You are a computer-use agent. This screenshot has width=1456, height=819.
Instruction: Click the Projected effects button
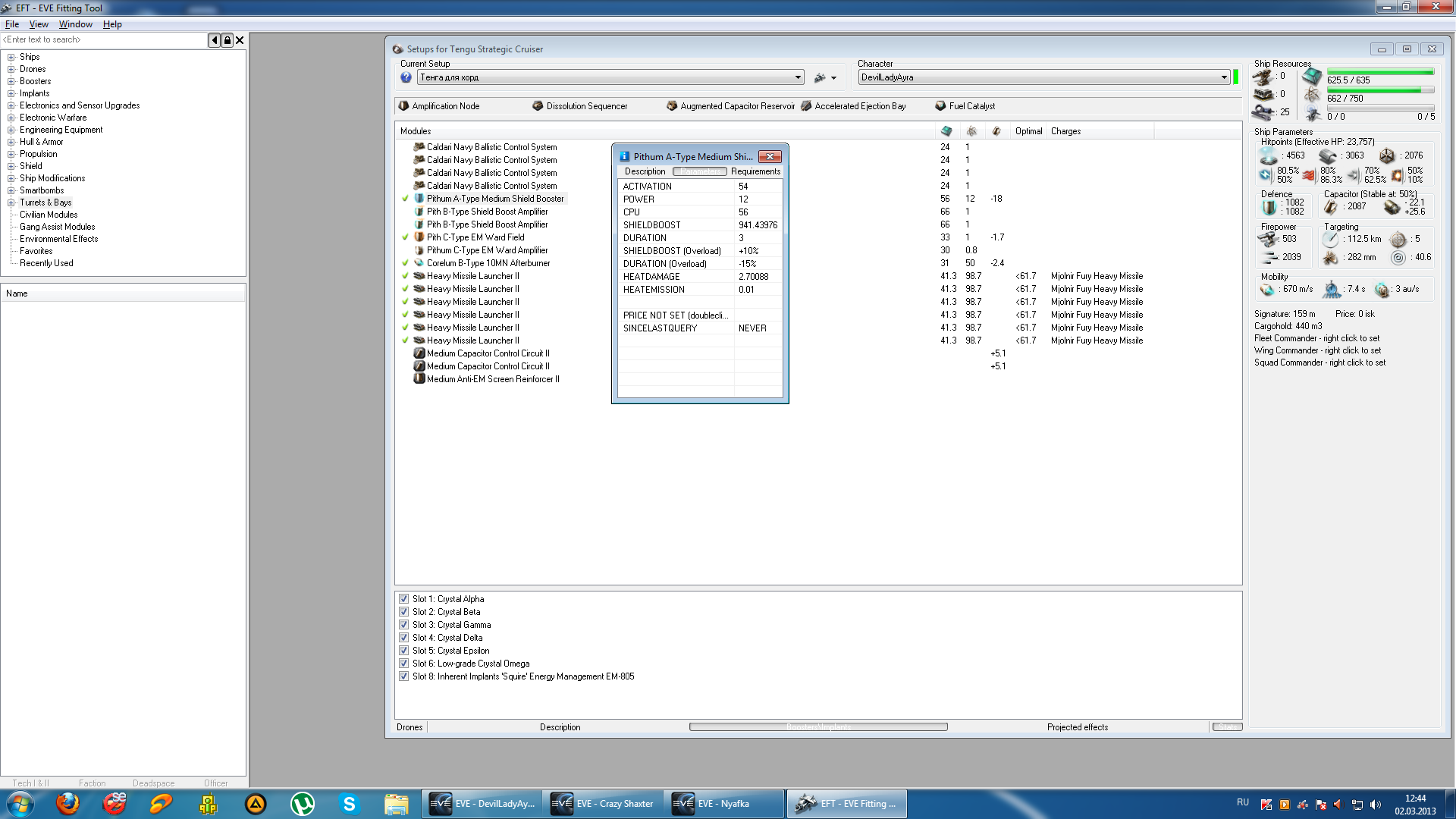coord(1077,727)
